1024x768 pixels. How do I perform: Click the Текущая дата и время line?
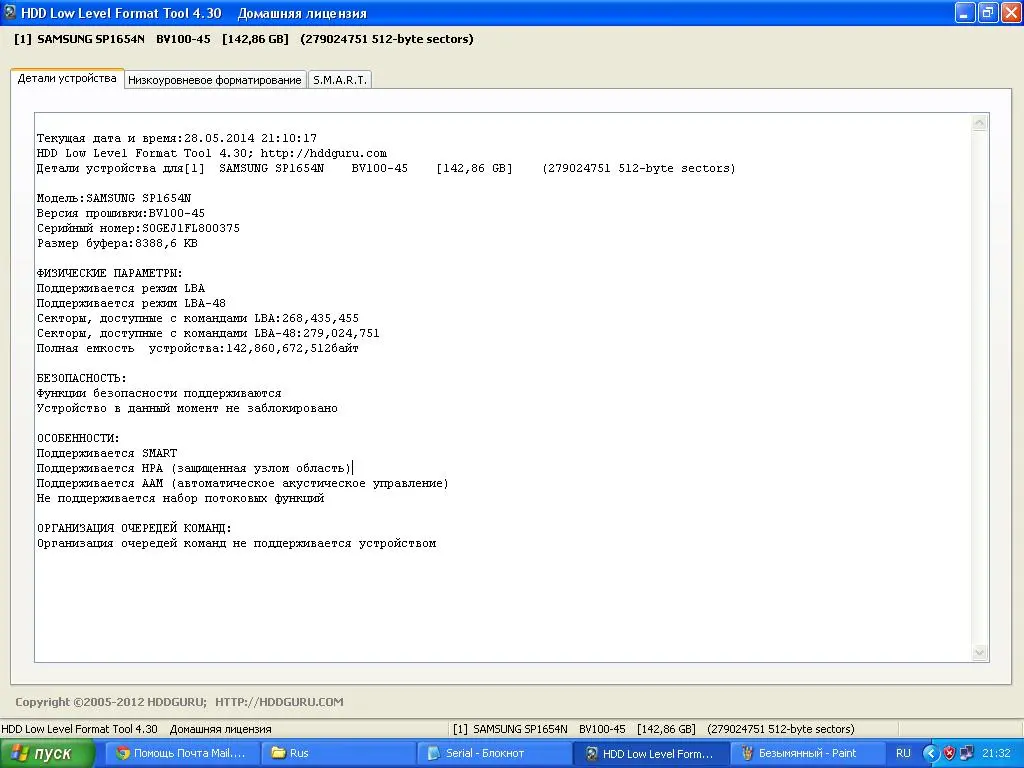click(177, 138)
